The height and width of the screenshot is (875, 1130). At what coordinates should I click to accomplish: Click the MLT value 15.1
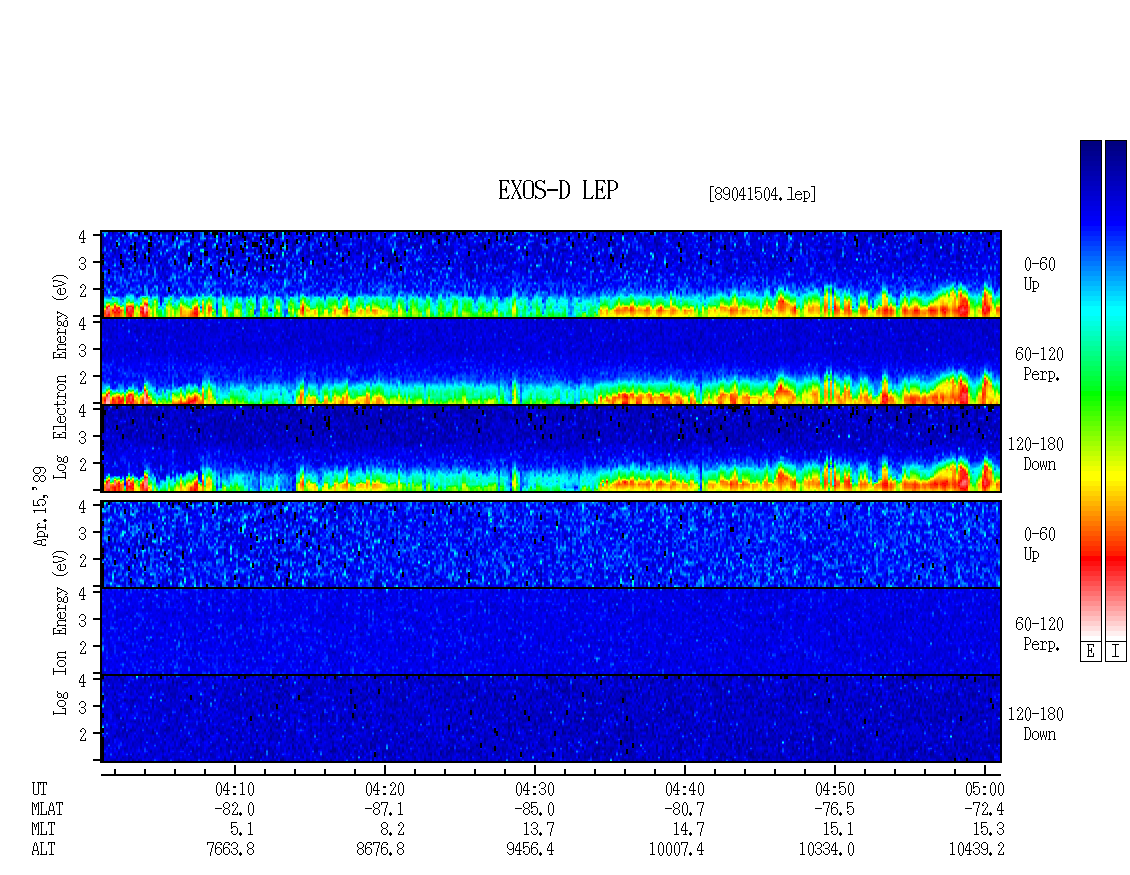(x=839, y=830)
